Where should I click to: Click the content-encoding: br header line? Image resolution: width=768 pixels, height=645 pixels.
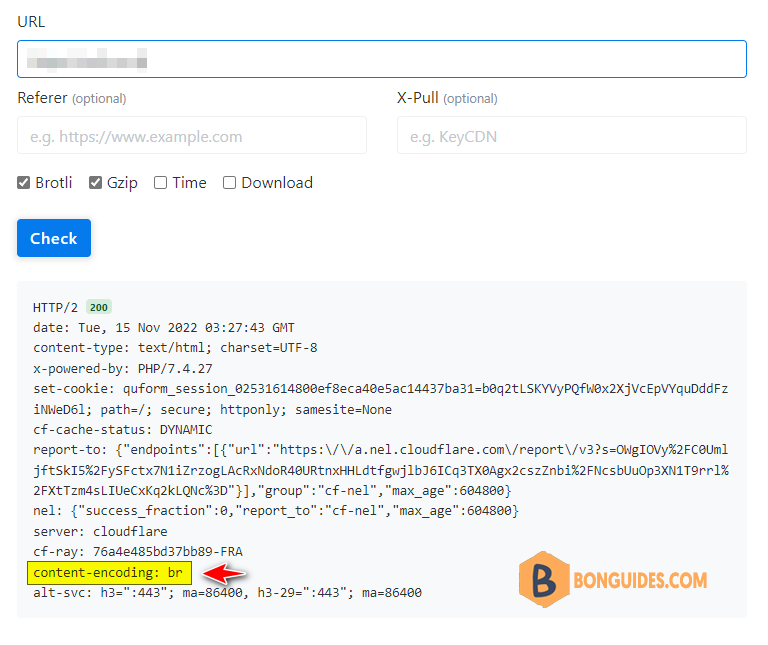108,573
